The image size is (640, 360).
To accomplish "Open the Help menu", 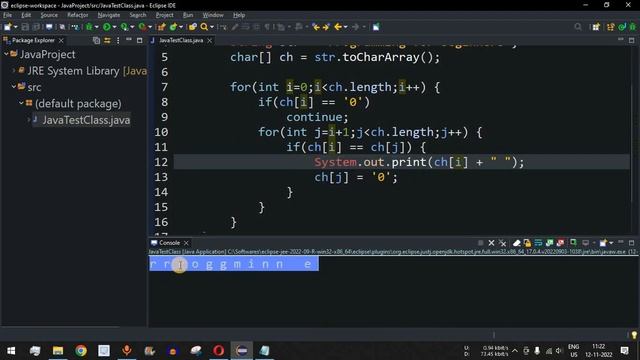I will coord(239,15).
